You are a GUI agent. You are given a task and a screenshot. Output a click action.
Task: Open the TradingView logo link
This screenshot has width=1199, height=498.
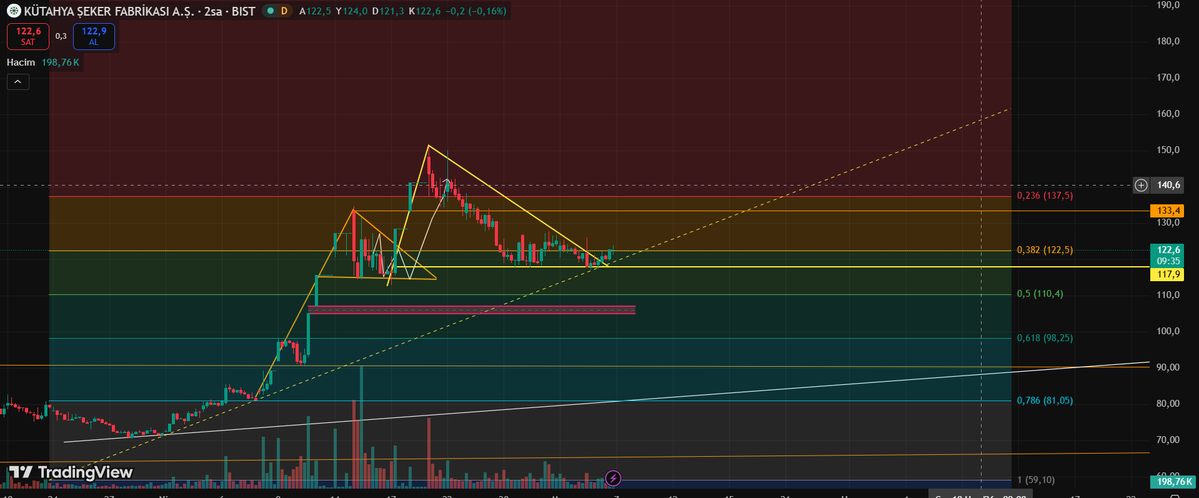click(71, 473)
